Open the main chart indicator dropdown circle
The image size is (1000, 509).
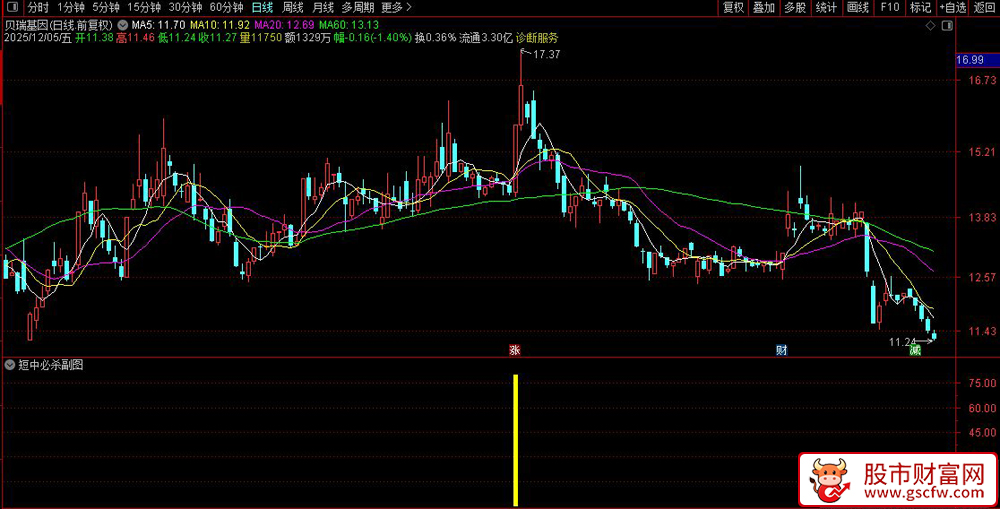coord(122,26)
